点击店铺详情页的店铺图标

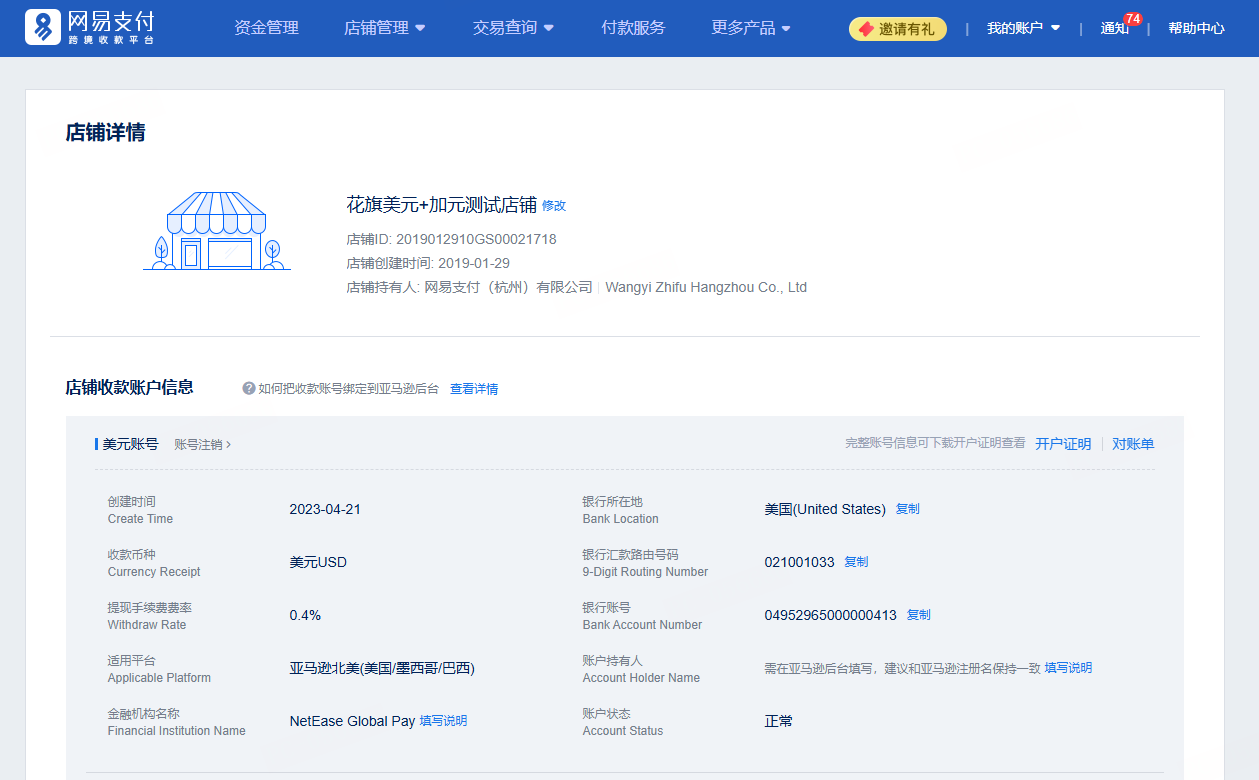(x=216, y=231)
